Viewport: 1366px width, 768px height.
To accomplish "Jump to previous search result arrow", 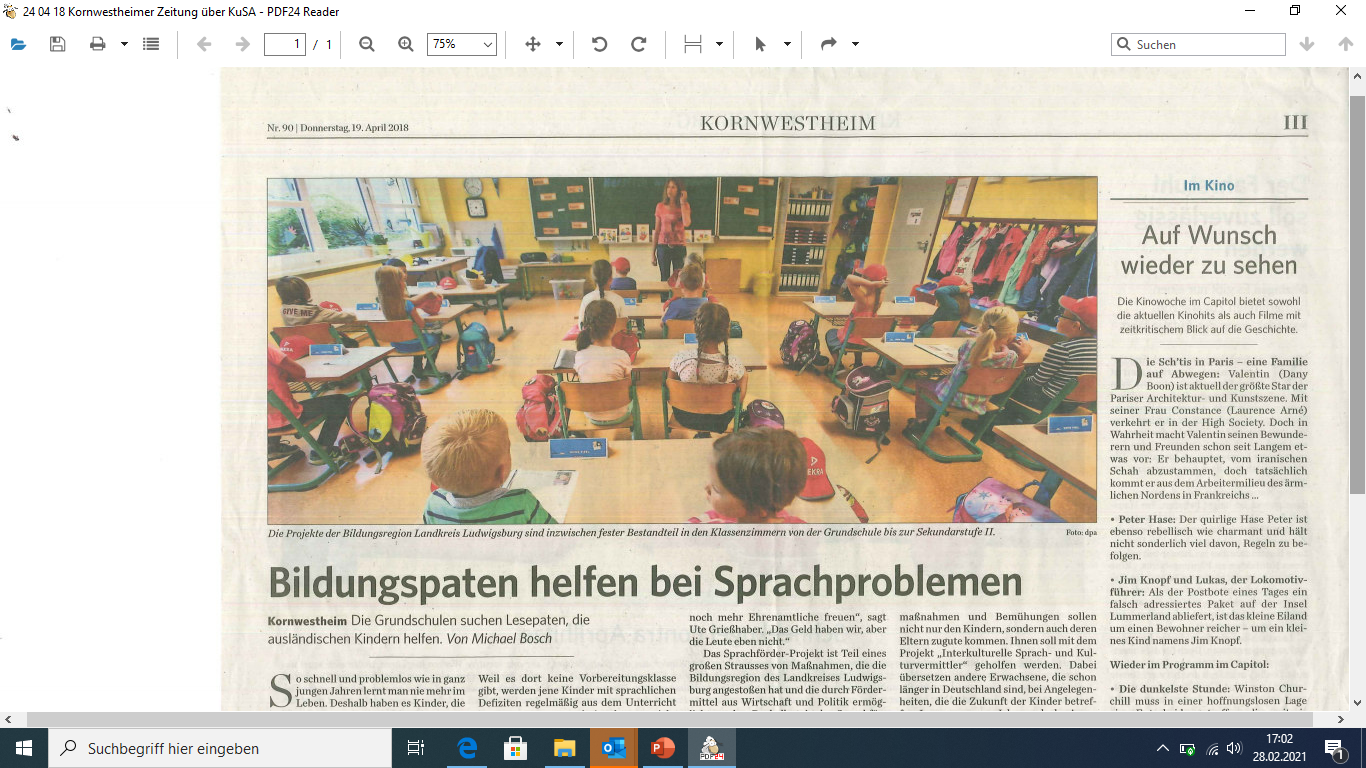I will (x=1345, y=44).
